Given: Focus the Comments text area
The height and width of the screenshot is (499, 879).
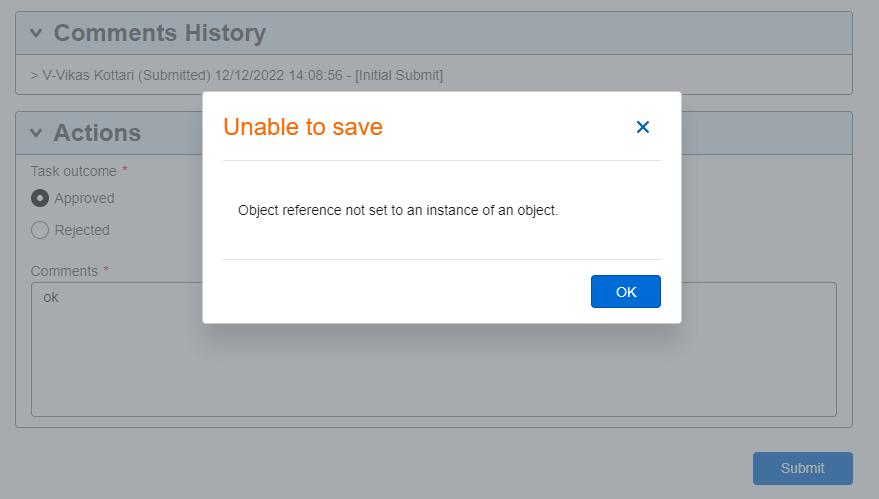Looking at the screenshot, I should tap(434, 349).
